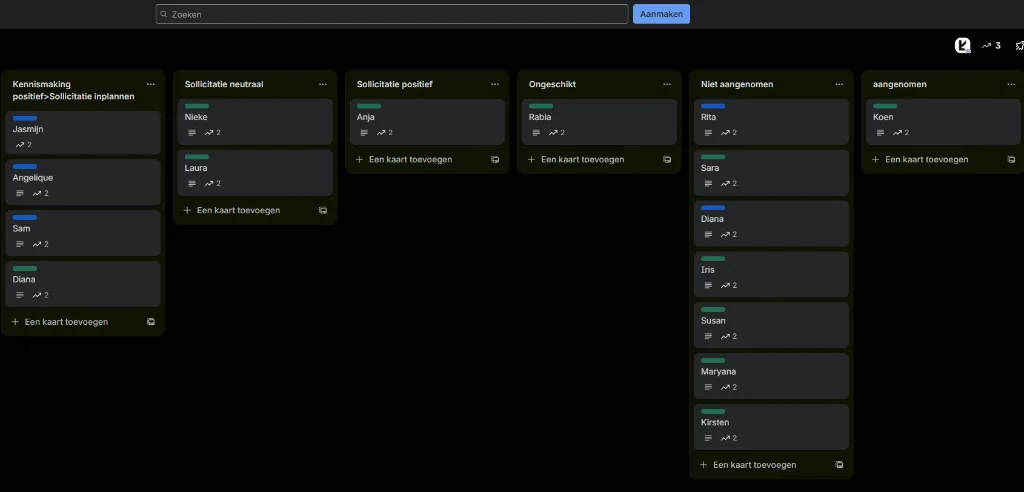Click trend icon on Maryana card

coord(726,387)
